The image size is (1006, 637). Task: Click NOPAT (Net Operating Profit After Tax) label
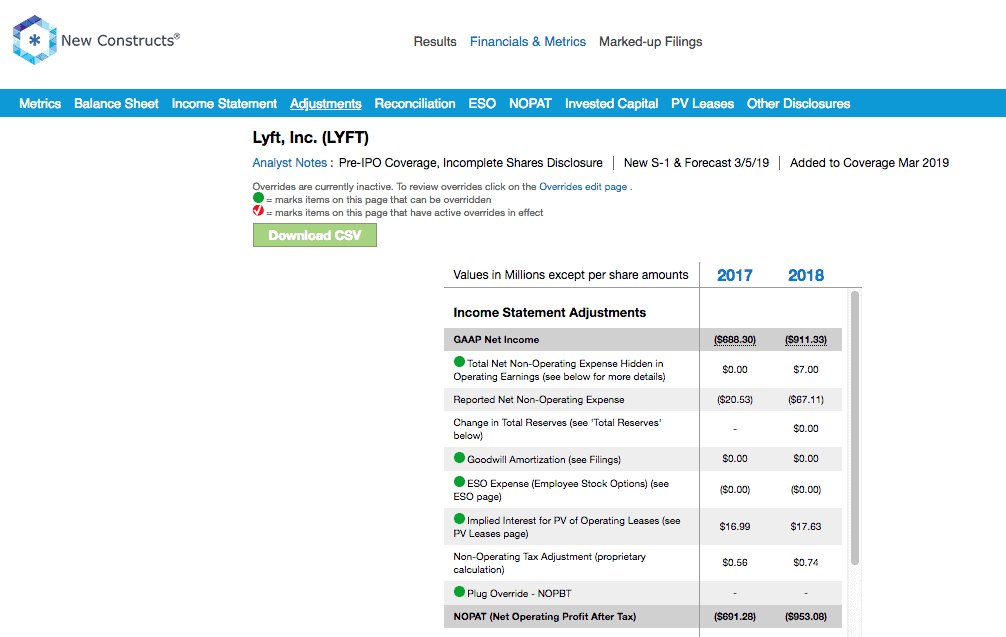tap(545, 616)
